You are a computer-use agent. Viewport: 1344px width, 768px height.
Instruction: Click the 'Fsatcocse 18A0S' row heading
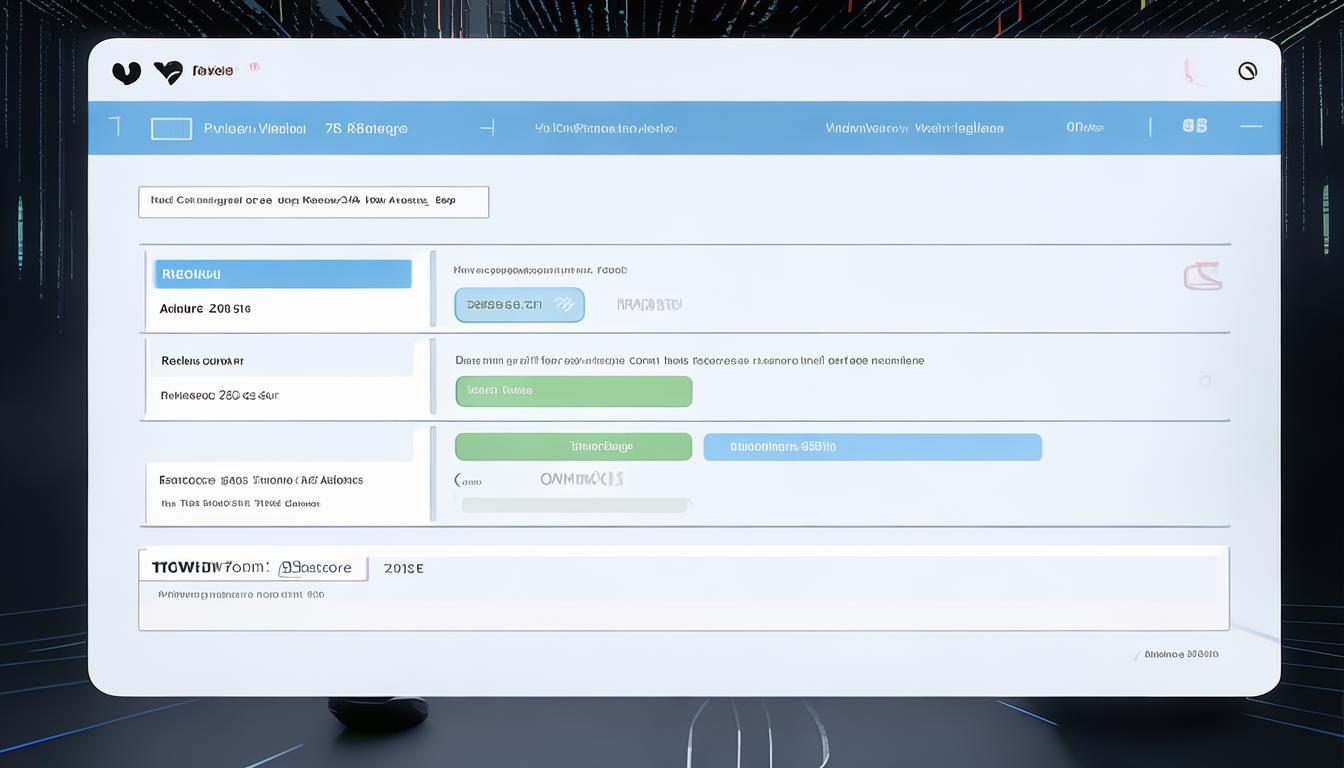pos(261,480)
